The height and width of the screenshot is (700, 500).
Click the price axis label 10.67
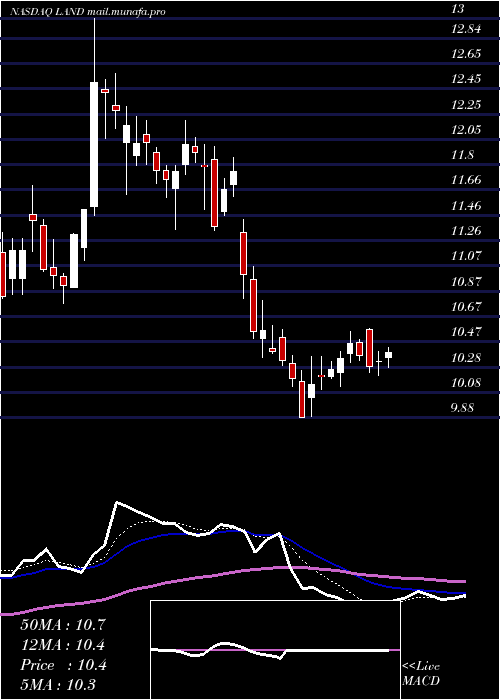tap(467, 307)
